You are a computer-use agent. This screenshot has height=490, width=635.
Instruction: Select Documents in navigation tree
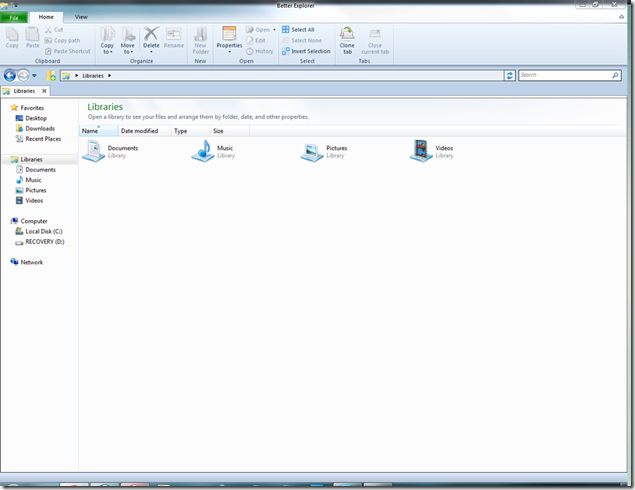coord(35,170)
